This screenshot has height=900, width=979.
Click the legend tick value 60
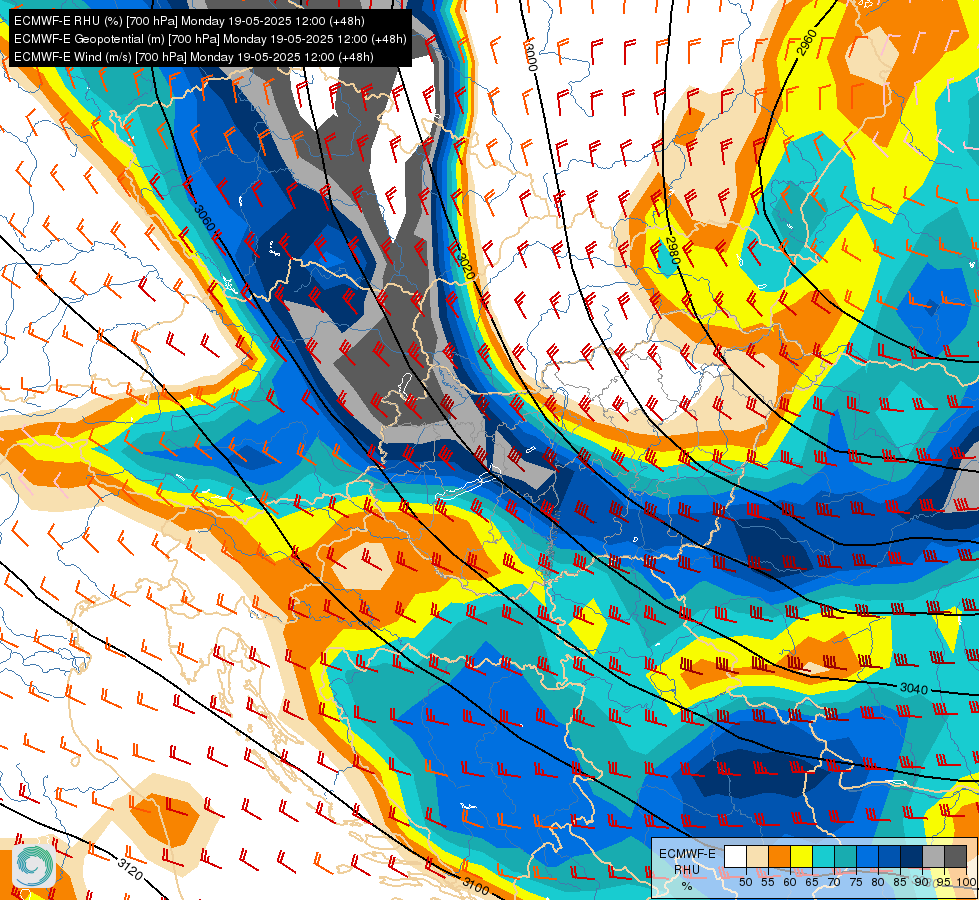click(x=790, y=882)
